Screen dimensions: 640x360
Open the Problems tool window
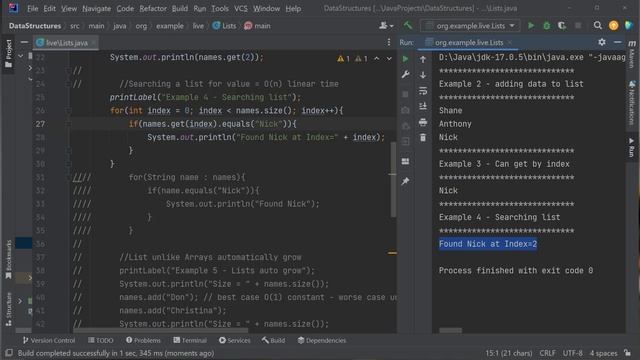click(143, 340)
